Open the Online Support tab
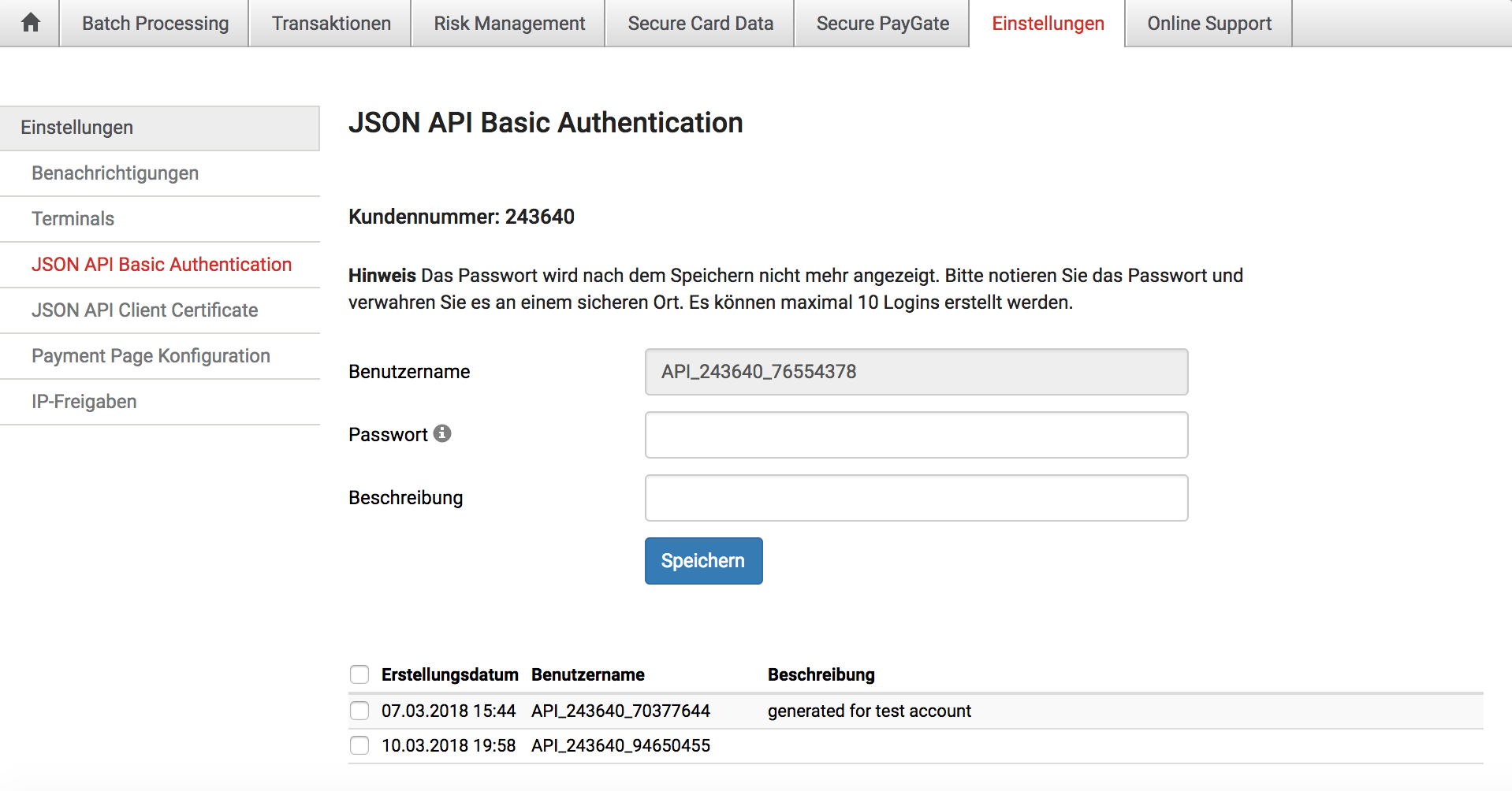 point(1209,23)
